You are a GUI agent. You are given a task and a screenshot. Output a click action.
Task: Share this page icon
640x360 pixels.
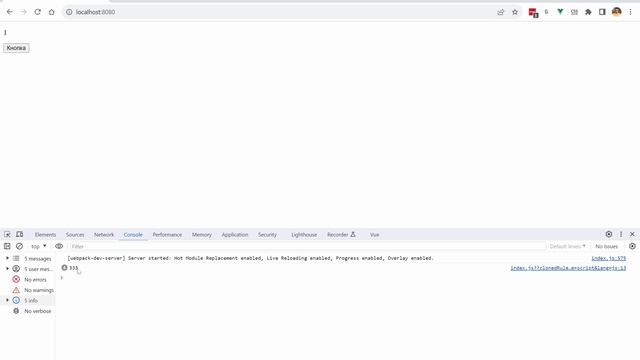point(501,12)
